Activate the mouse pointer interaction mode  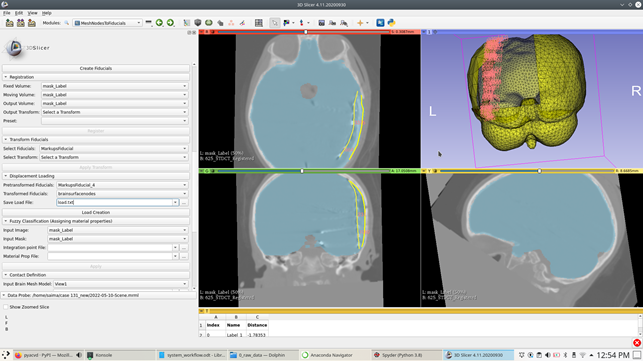click(x=274, y=23)
